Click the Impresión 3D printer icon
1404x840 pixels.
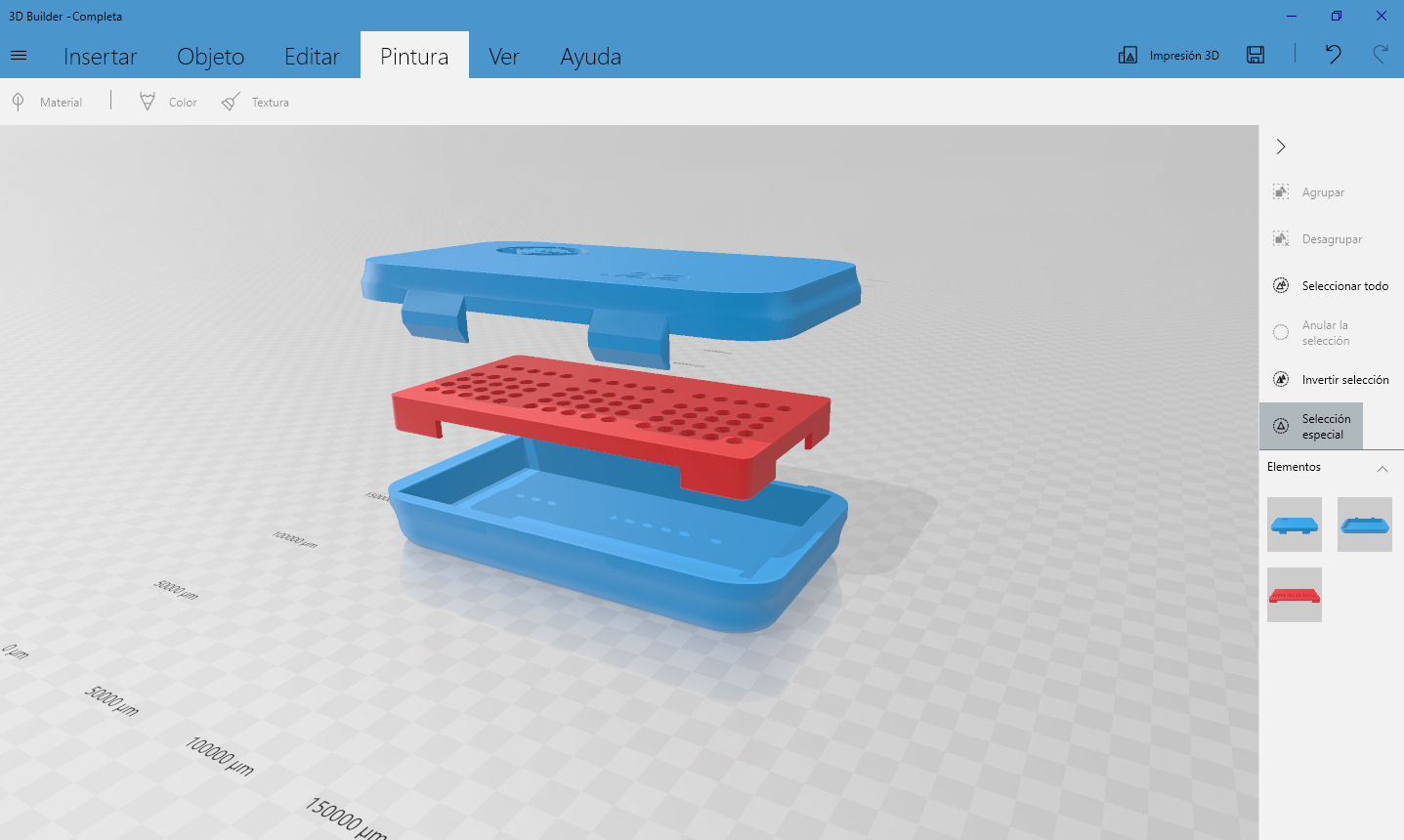1127,56
